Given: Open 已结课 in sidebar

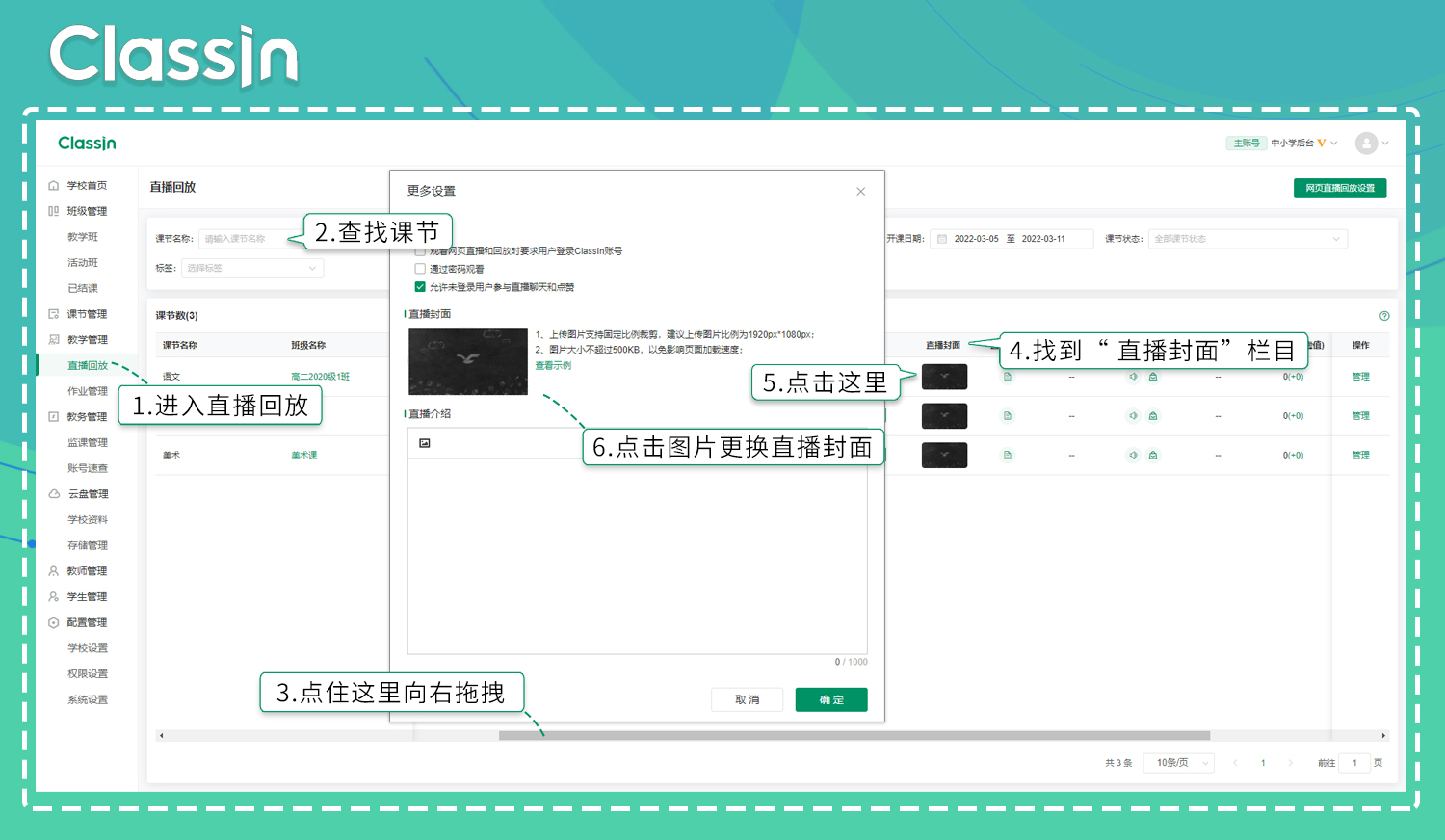Looking at the screenshot, I should 83,289.
